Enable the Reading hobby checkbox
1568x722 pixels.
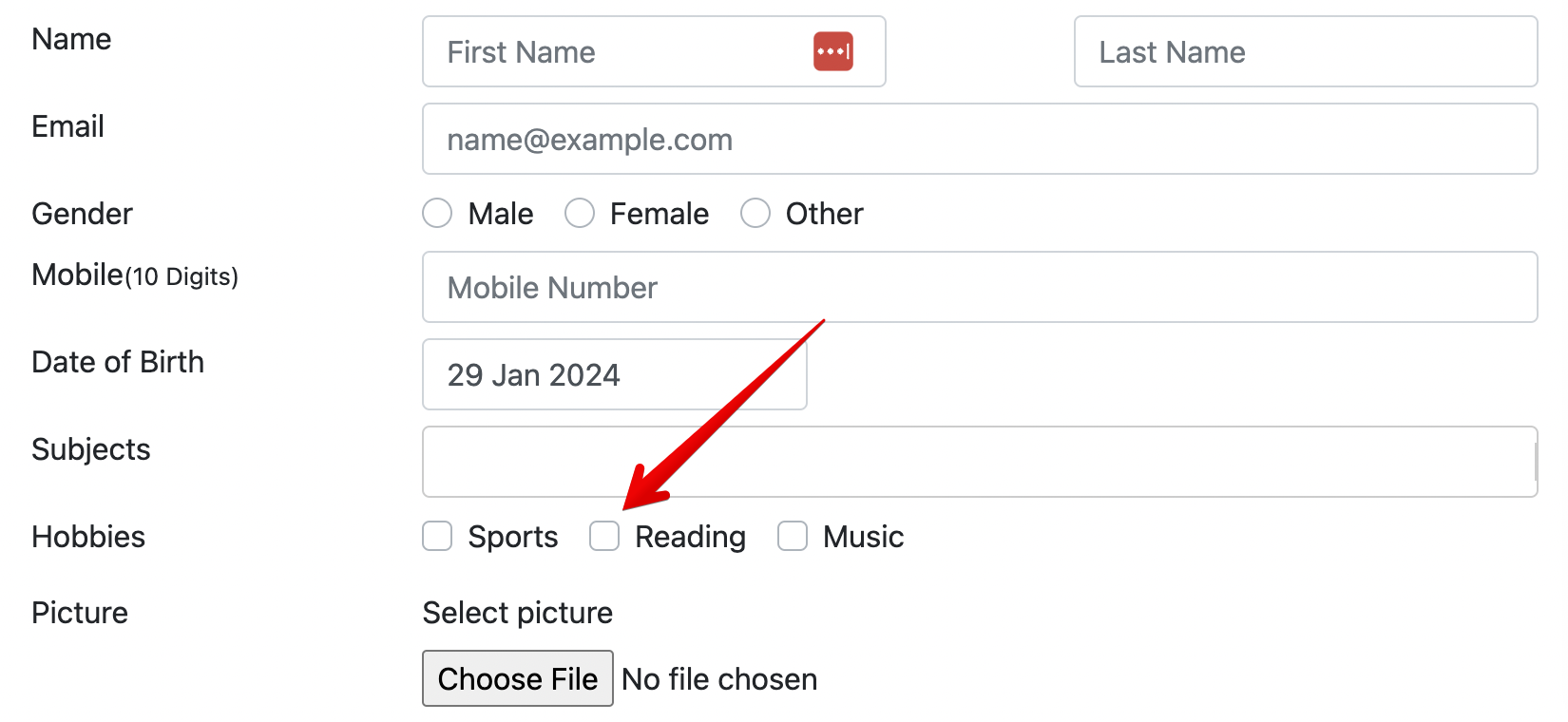click(x=604, y=536)
